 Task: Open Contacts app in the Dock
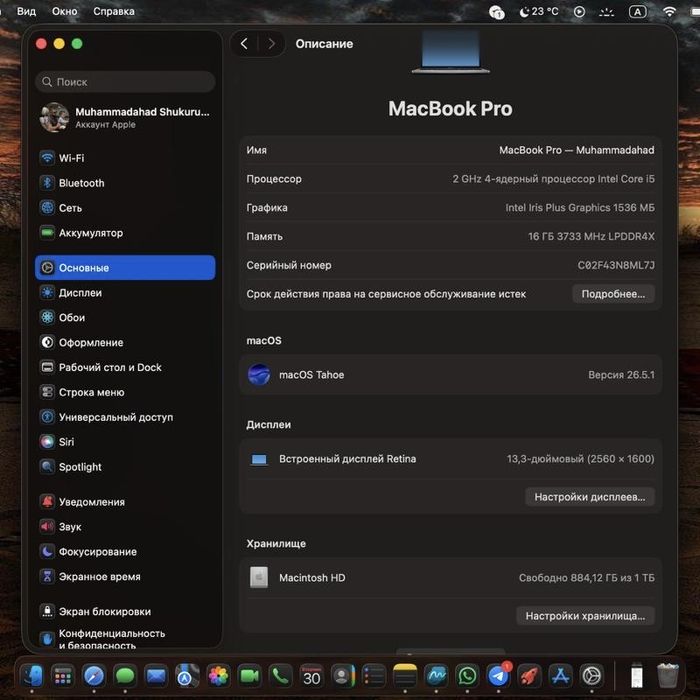[342, 676]
